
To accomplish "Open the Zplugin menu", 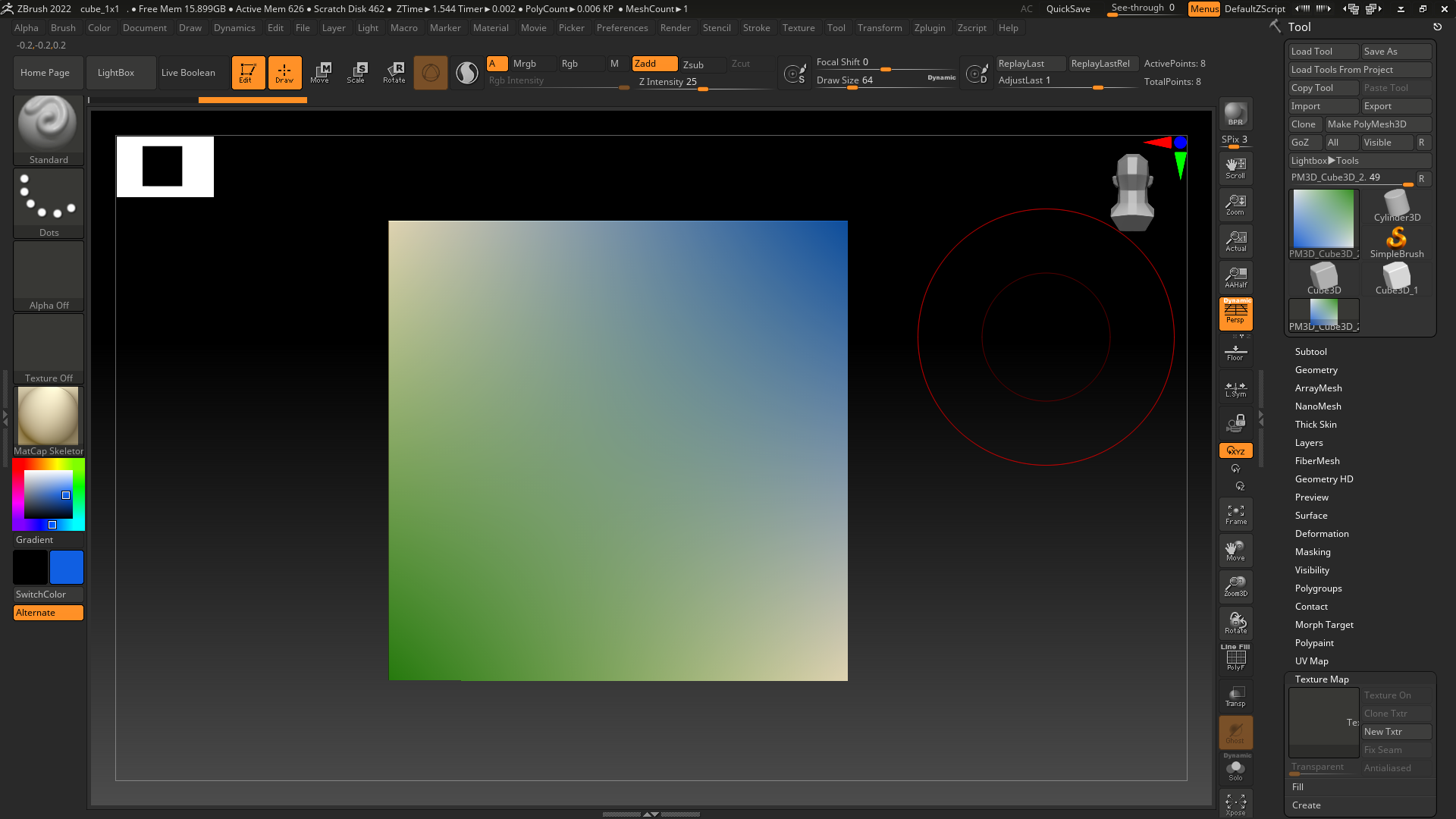I will tap(929, 28).
